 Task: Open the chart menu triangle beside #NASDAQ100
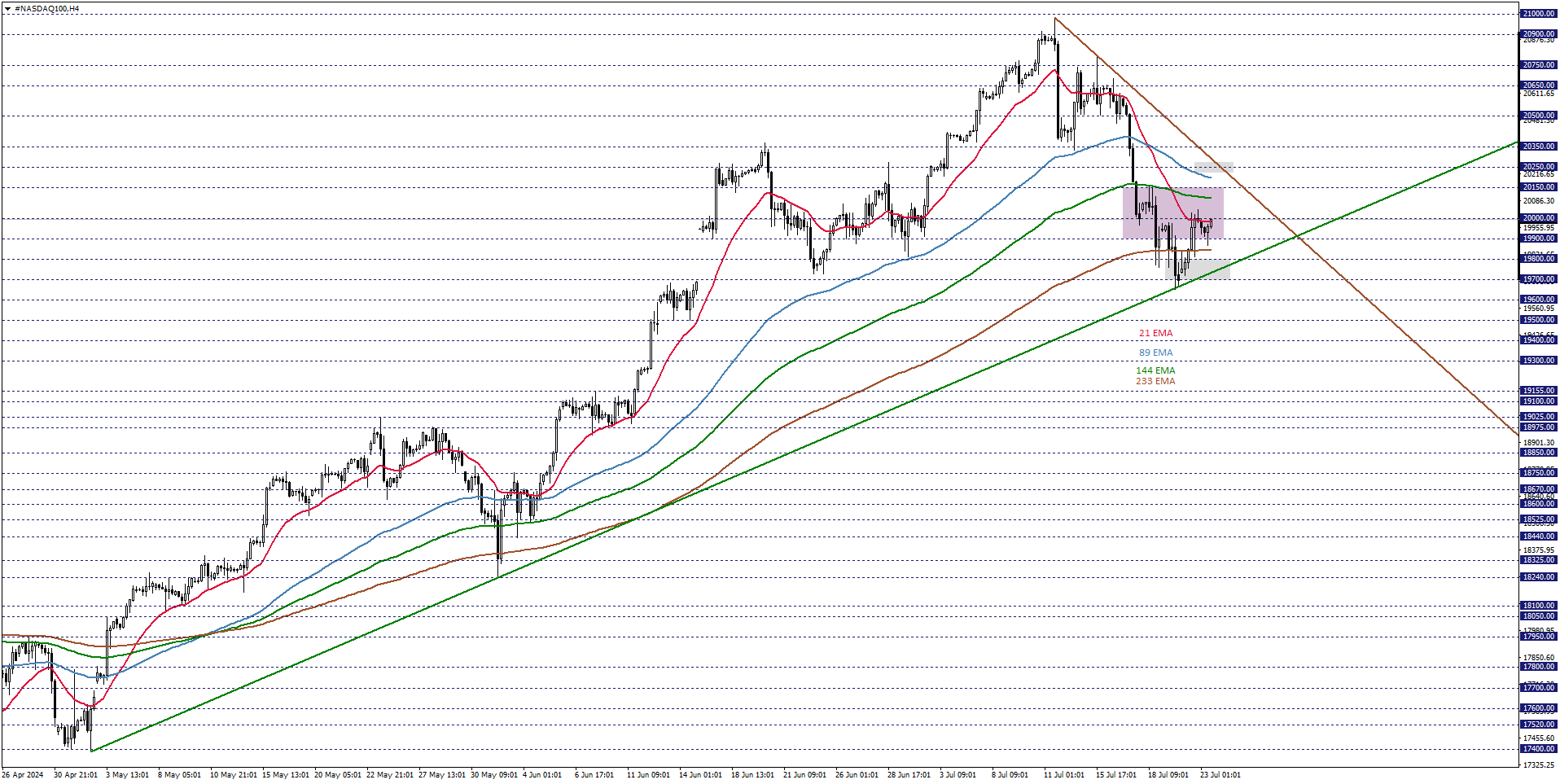(x=7, y=9)
